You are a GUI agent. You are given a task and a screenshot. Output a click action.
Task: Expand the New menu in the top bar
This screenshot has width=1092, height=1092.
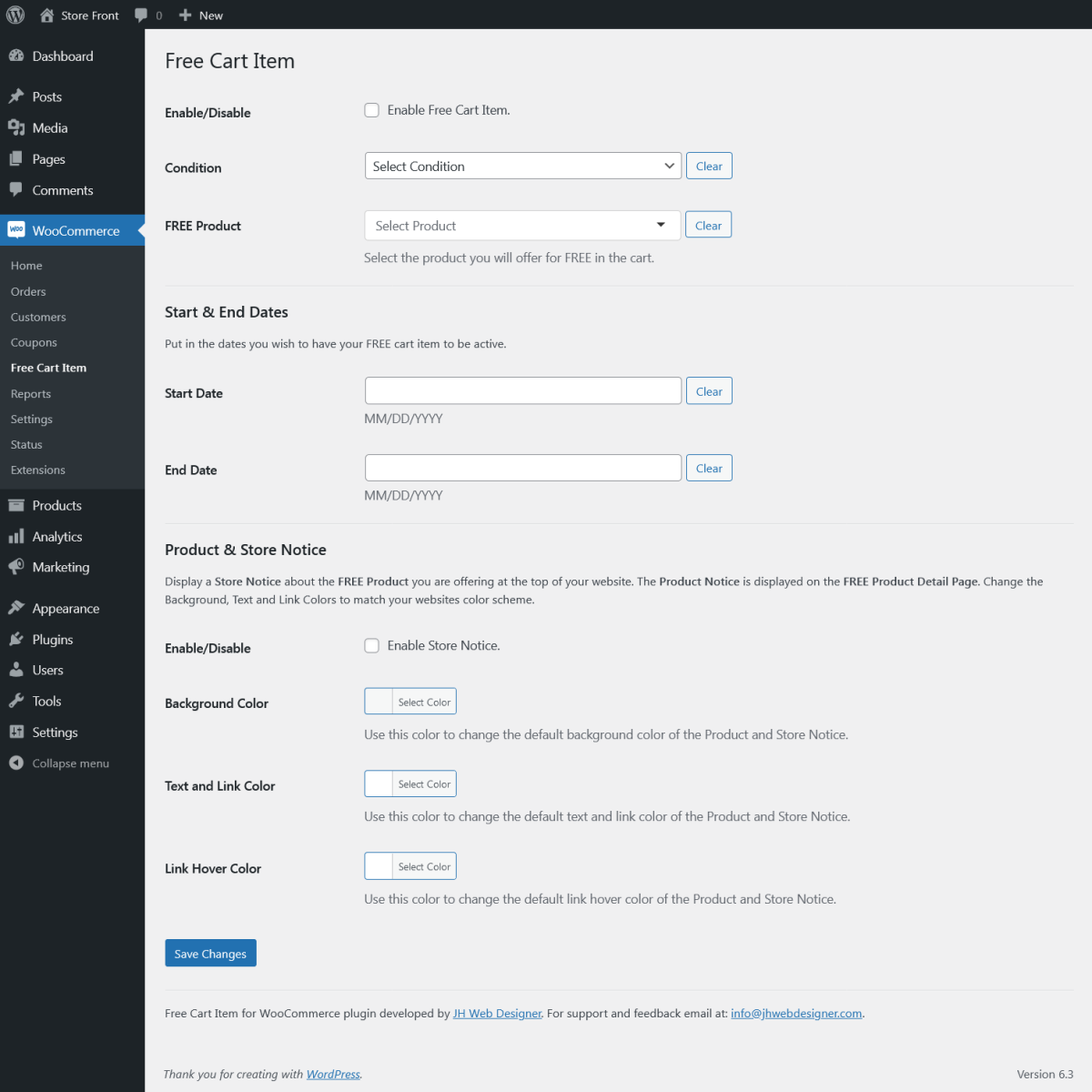click(199, 15)
